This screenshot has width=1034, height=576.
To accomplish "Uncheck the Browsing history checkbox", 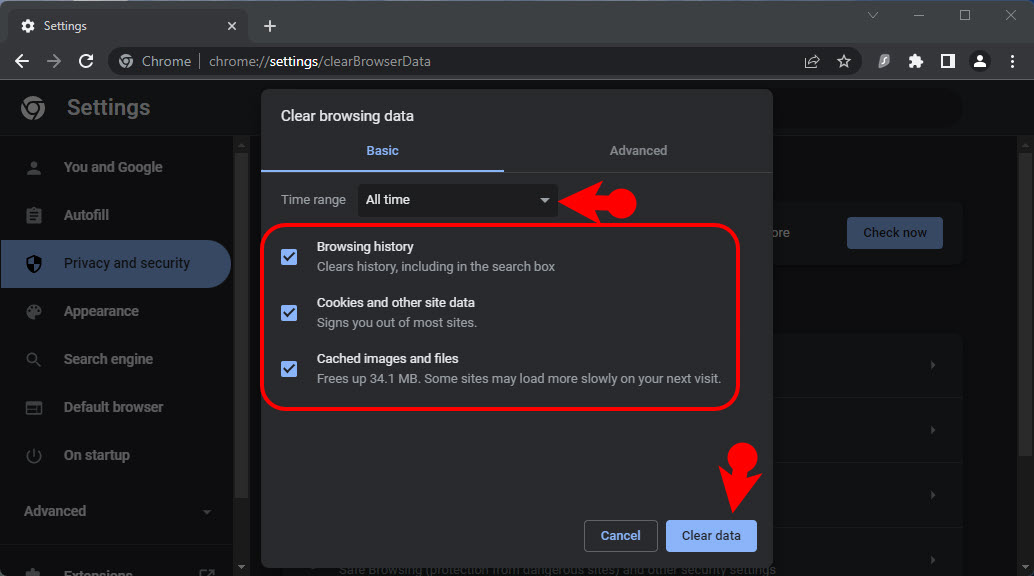I will tap(289, 257).
